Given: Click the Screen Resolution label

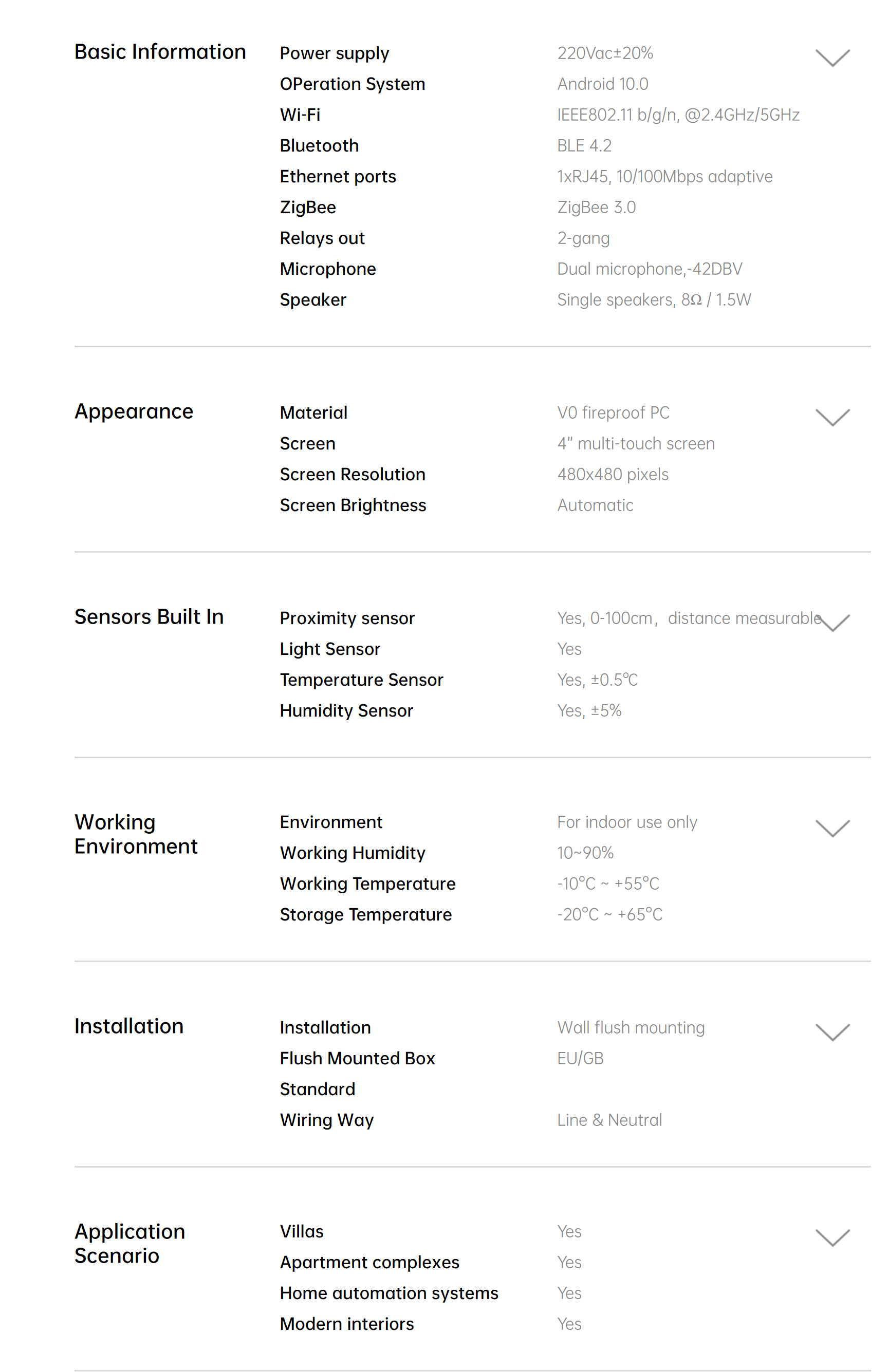Looking at the screenshot, I should pyautogui.click(x=353, y=474).
